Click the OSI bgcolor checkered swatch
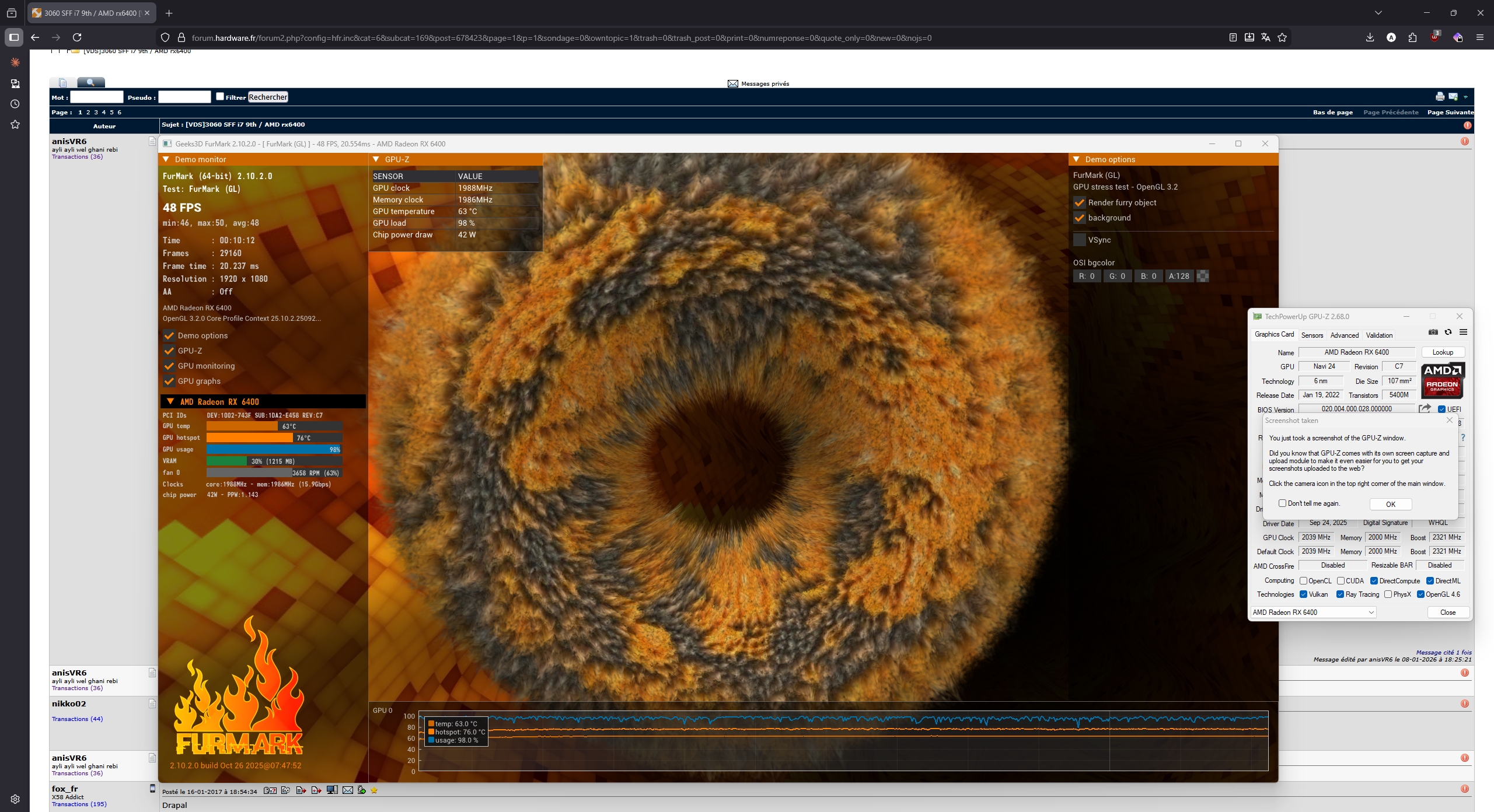Screen dimensions: 1494x812 [1203, 276]
